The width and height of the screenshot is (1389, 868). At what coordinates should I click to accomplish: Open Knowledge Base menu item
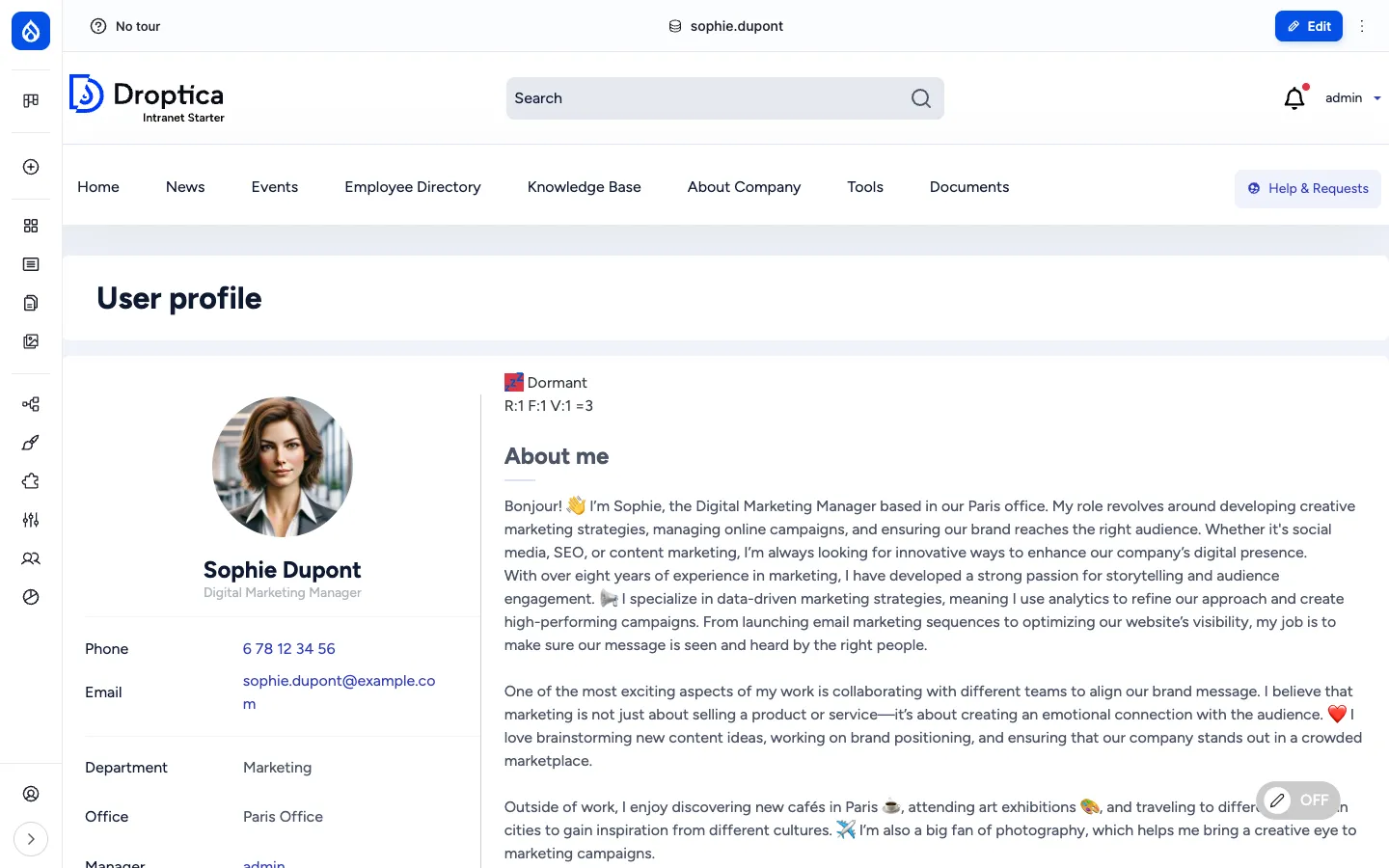pyautogui.click(x=585, y=187)
